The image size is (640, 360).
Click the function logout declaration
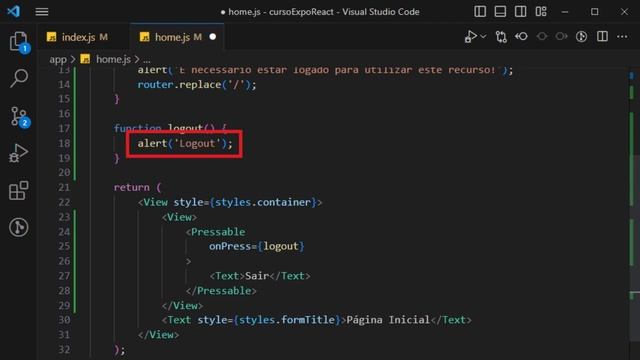[170, 128]
